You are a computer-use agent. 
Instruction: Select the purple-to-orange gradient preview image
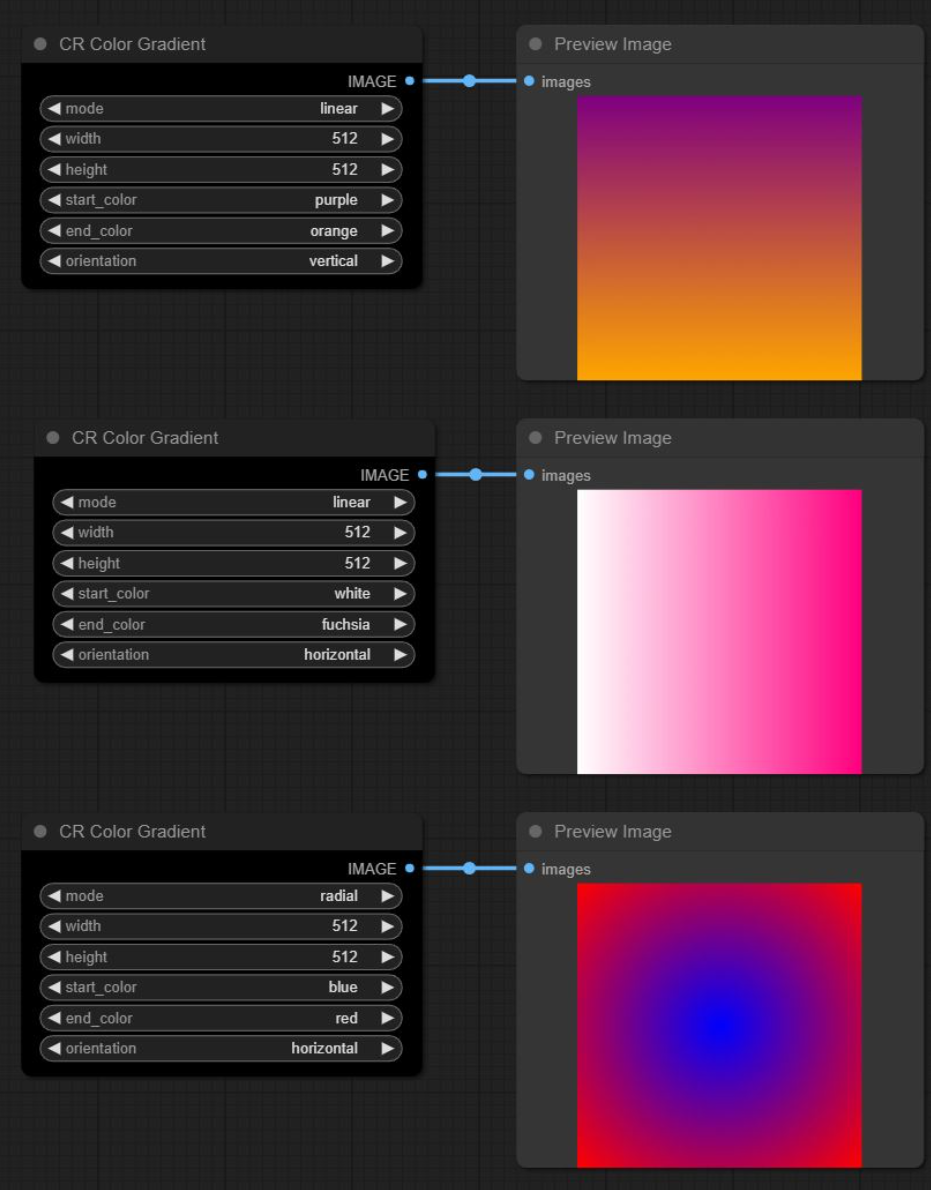click(x=719, y=238)
